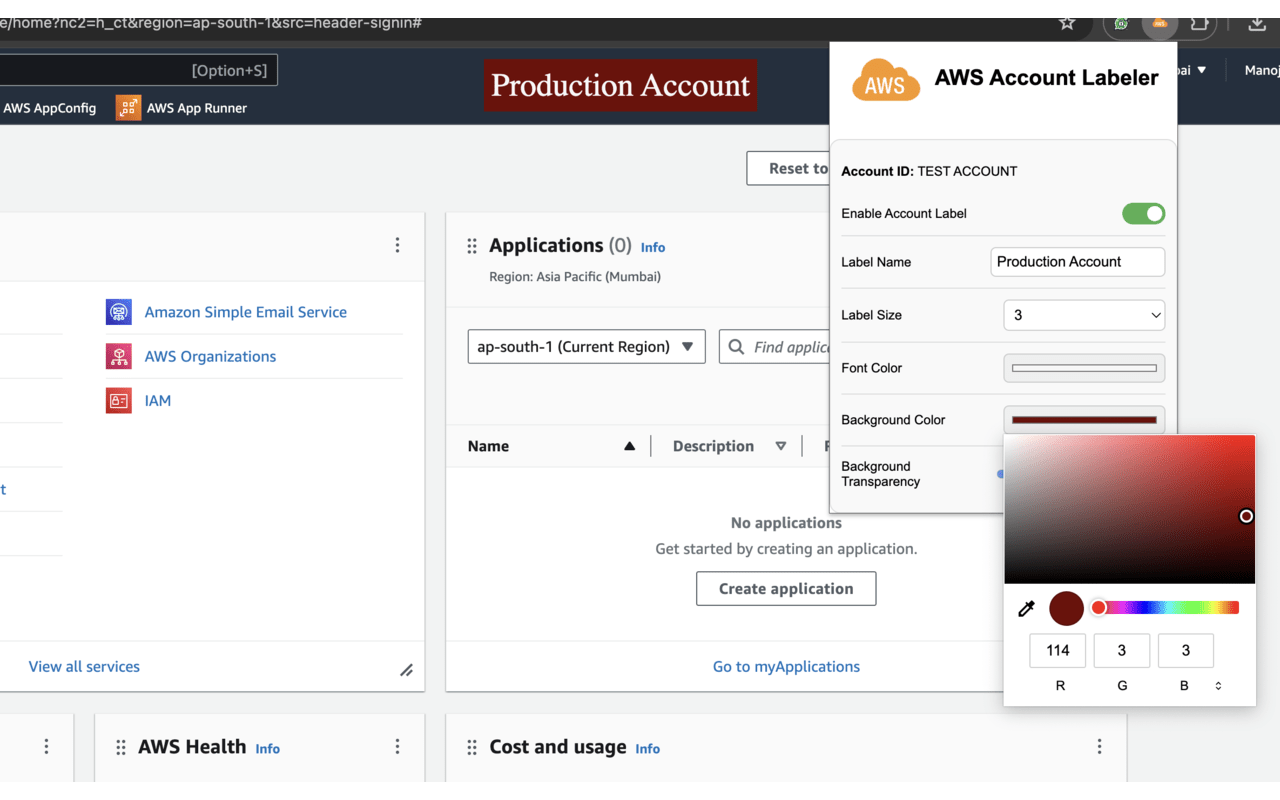Click the AWS Account Labeler cloud logo
Viewport: 1280px width, 800px height.
click(x=885, y=77)
